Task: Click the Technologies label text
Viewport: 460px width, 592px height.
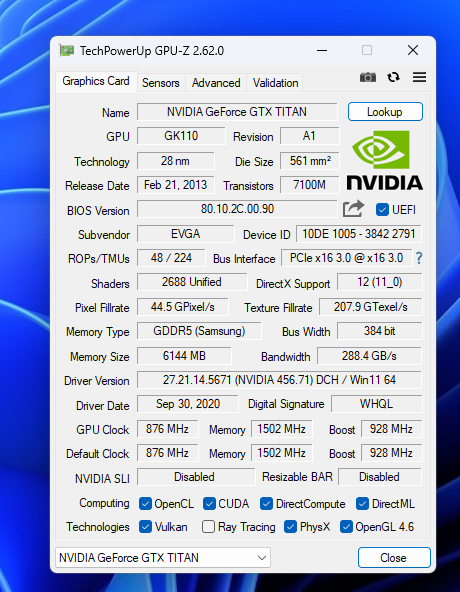Action: pos(98,527)
